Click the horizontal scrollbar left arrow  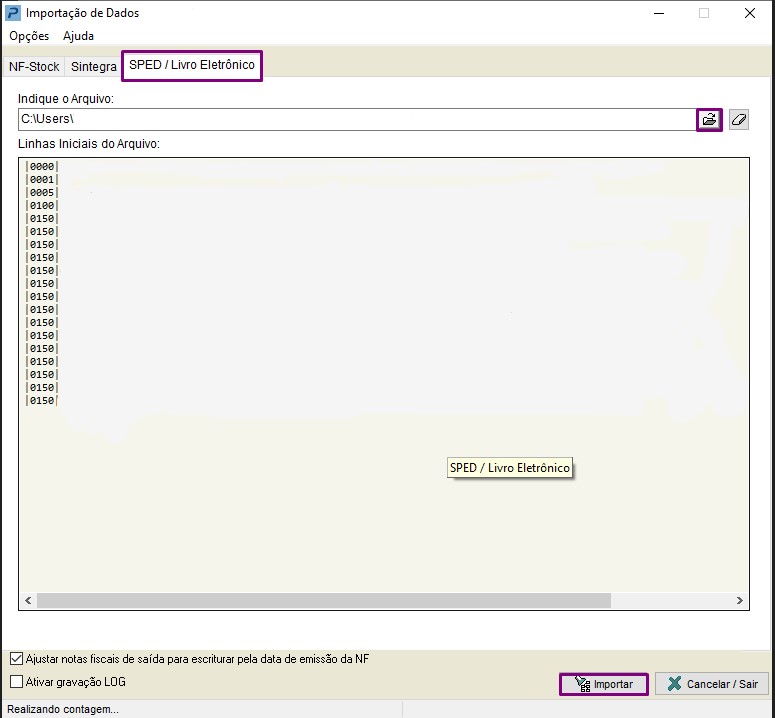(x=28, y=601)
